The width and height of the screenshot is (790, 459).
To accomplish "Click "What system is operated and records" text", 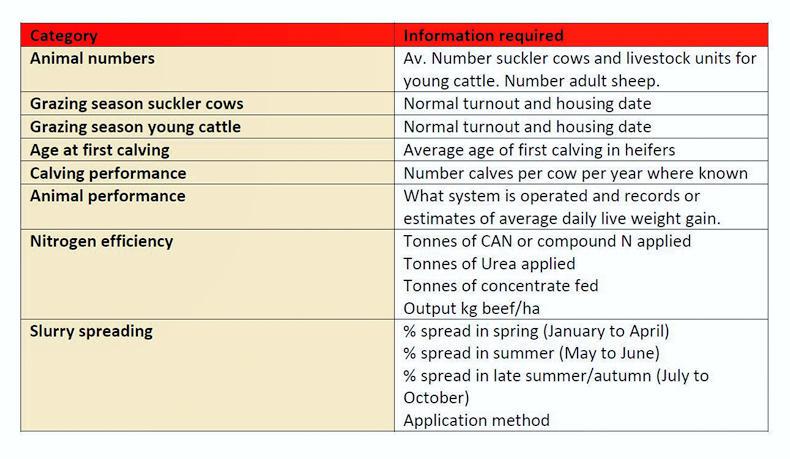I will click(x=551, y=196).
